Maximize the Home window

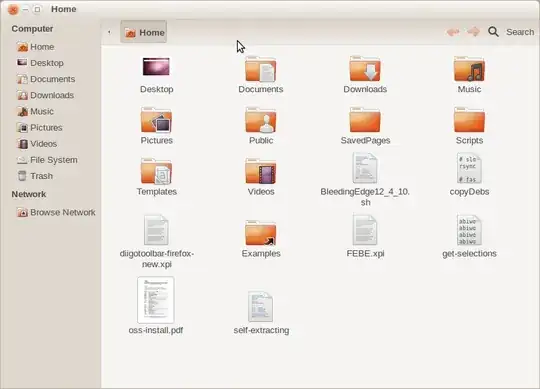coord(37,9)
